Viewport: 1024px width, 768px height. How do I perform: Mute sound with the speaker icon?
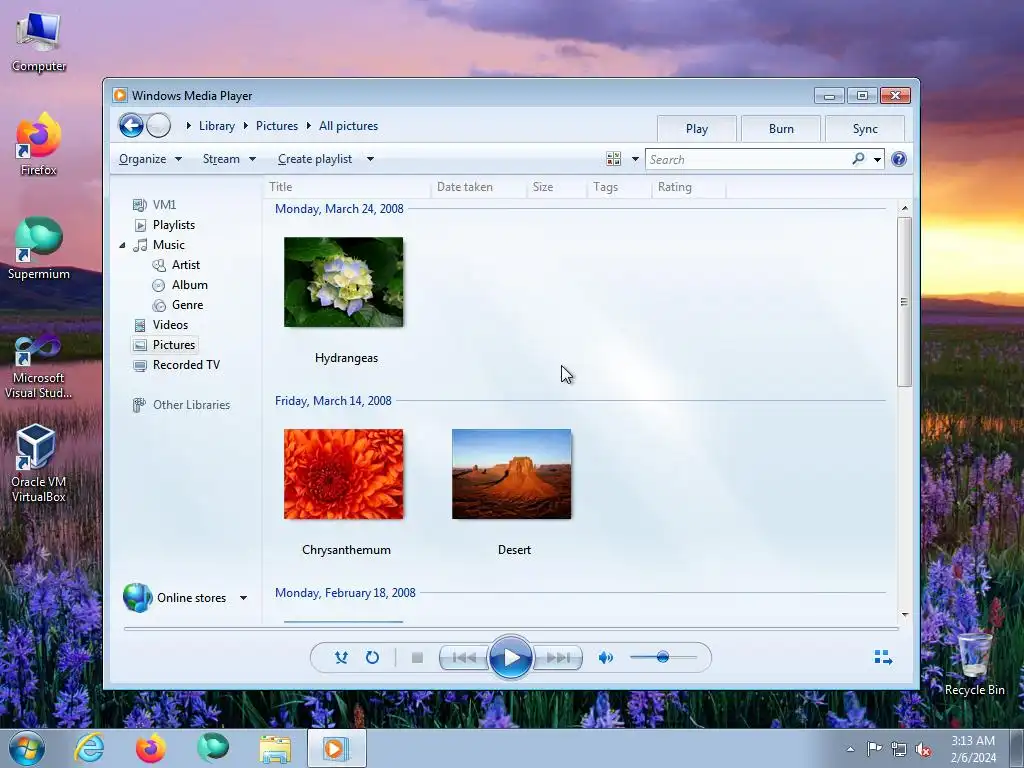click(605, 658)
